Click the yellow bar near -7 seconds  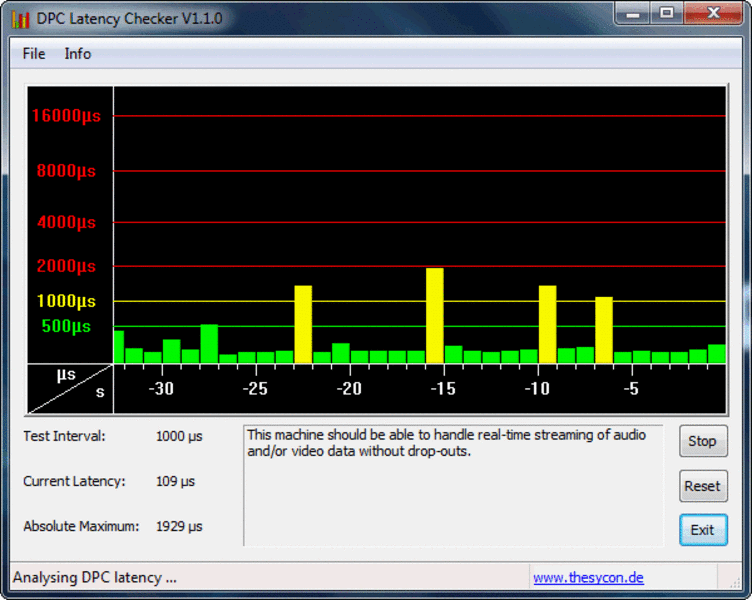(604, 330)
